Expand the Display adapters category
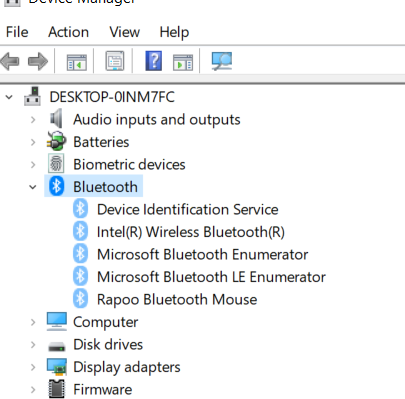 [33, 367]
